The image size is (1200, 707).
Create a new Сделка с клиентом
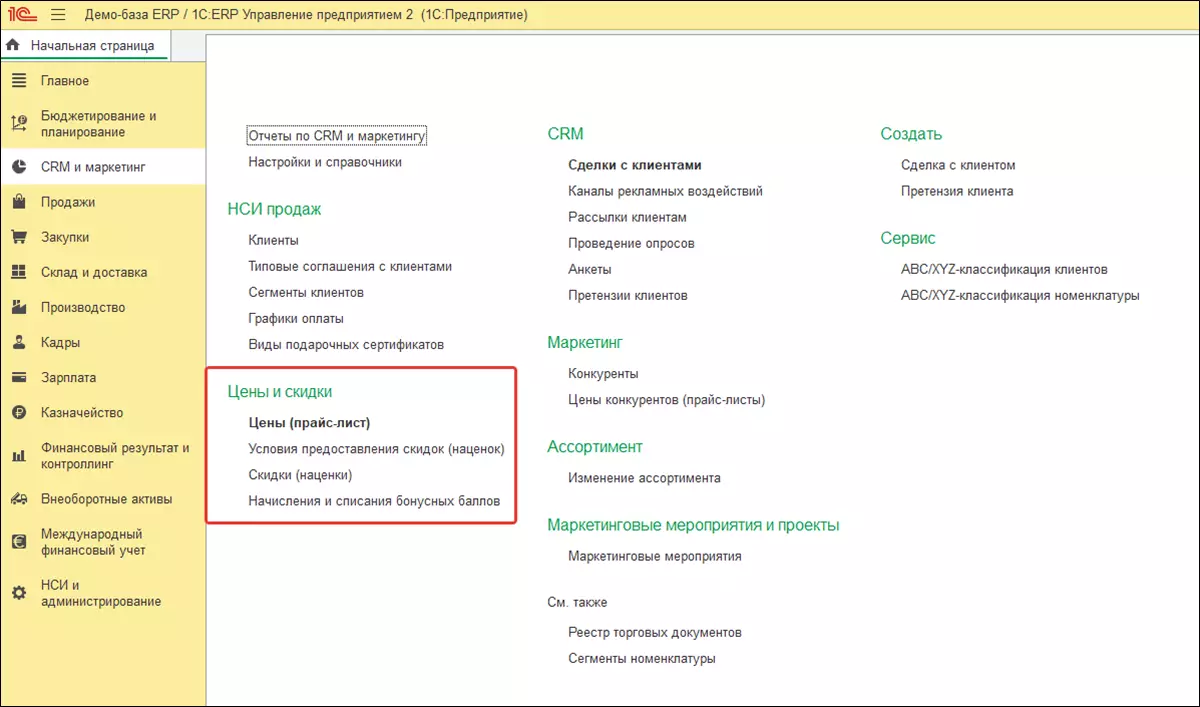coord(958,165)
